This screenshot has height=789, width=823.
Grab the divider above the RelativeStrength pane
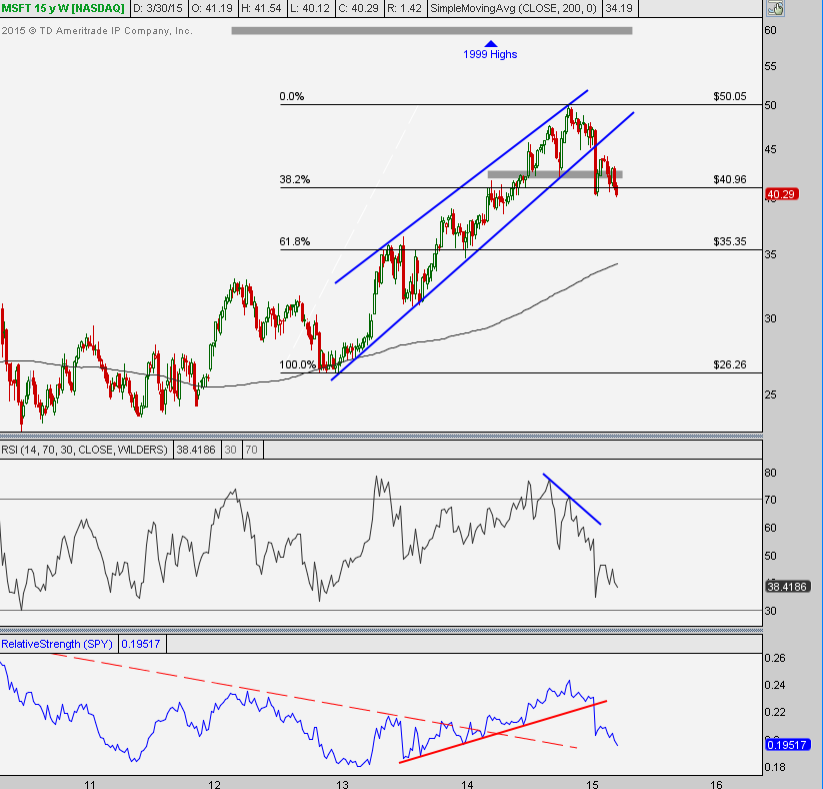point(380,630)
